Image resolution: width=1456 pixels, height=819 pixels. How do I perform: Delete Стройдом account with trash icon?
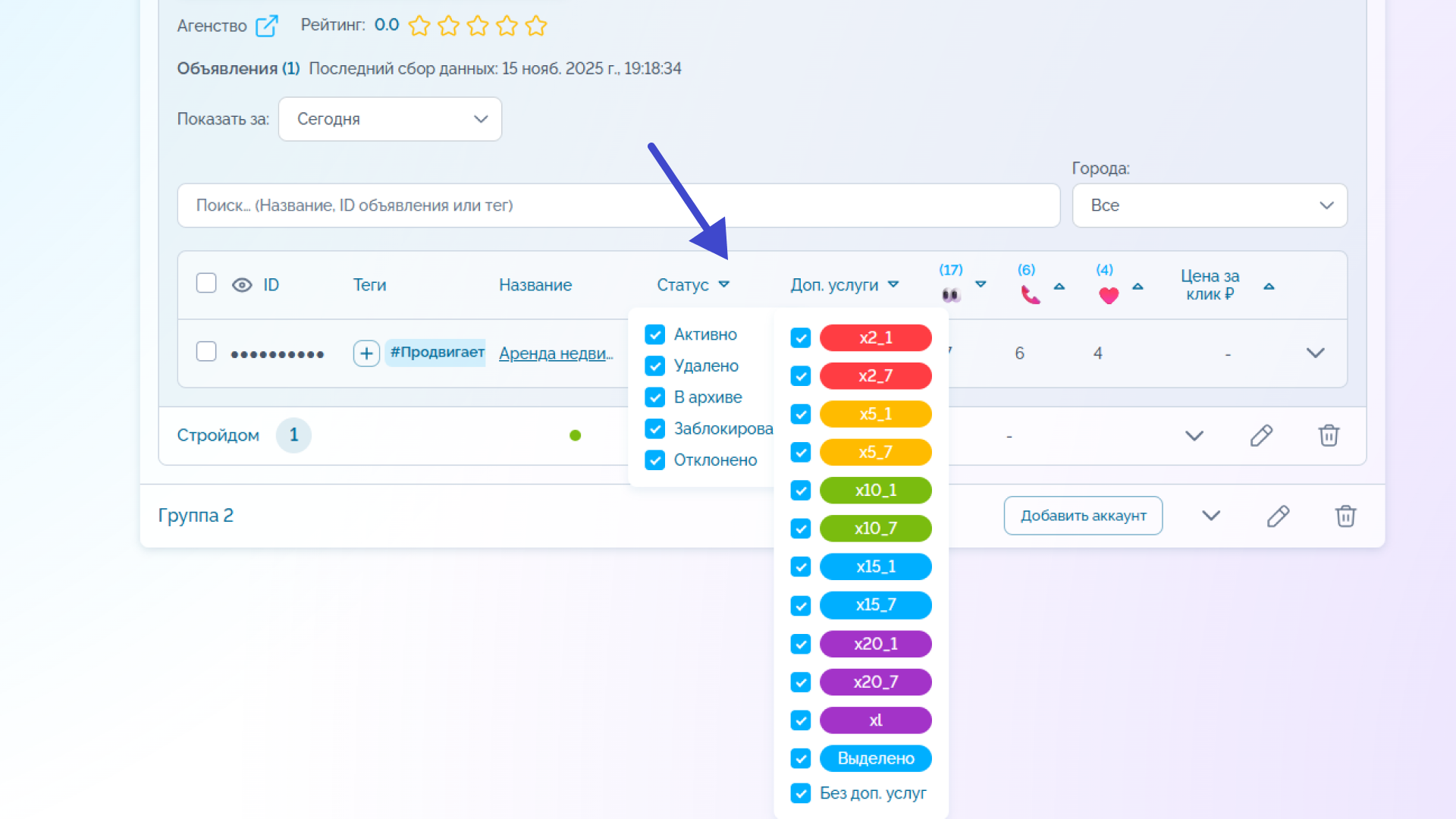click(1329, 435)
